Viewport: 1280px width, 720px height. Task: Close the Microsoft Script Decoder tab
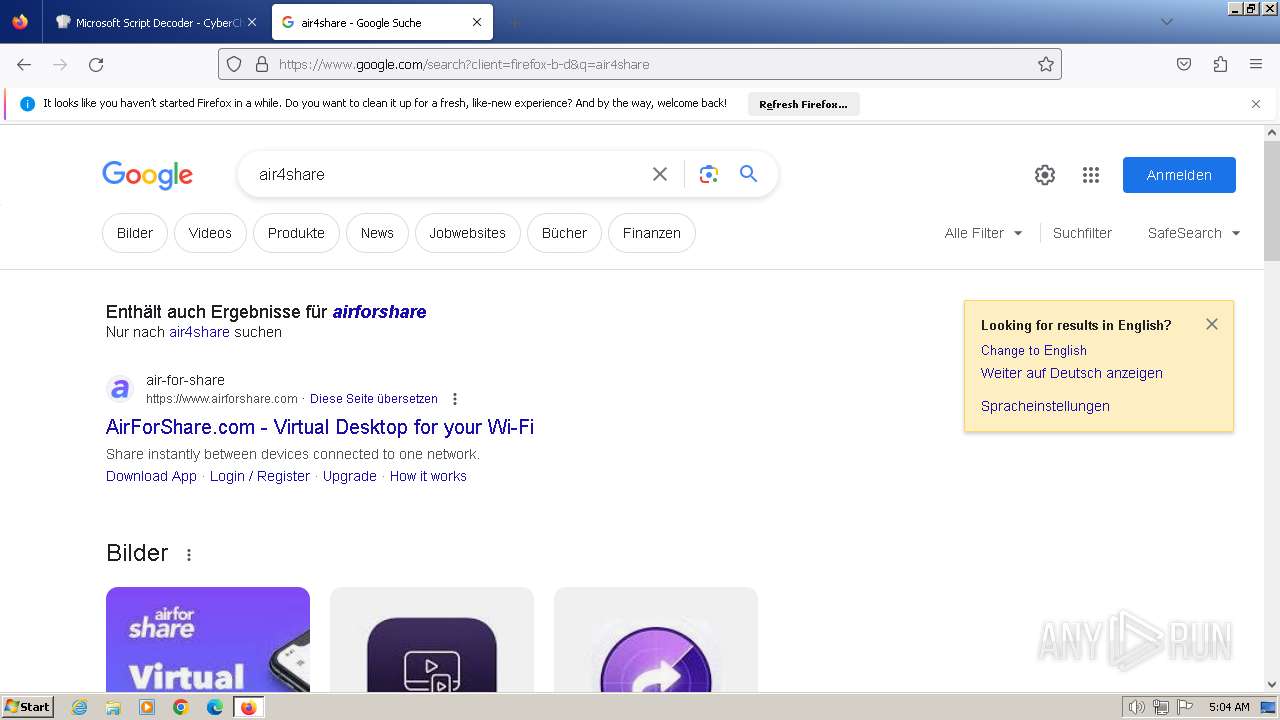(252, 22)
